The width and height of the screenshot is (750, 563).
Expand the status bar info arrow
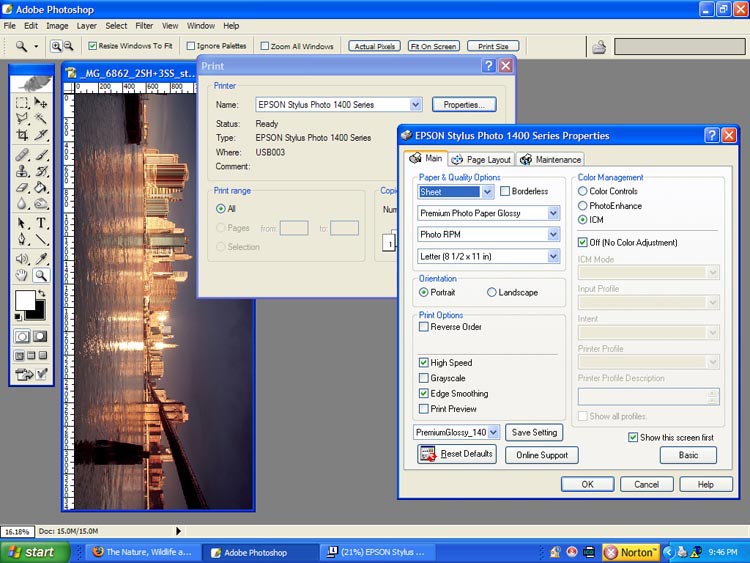[x=178, y=531]
